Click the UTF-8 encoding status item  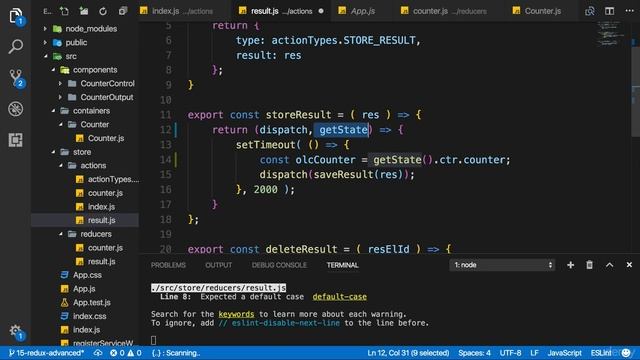click(510, 353)
